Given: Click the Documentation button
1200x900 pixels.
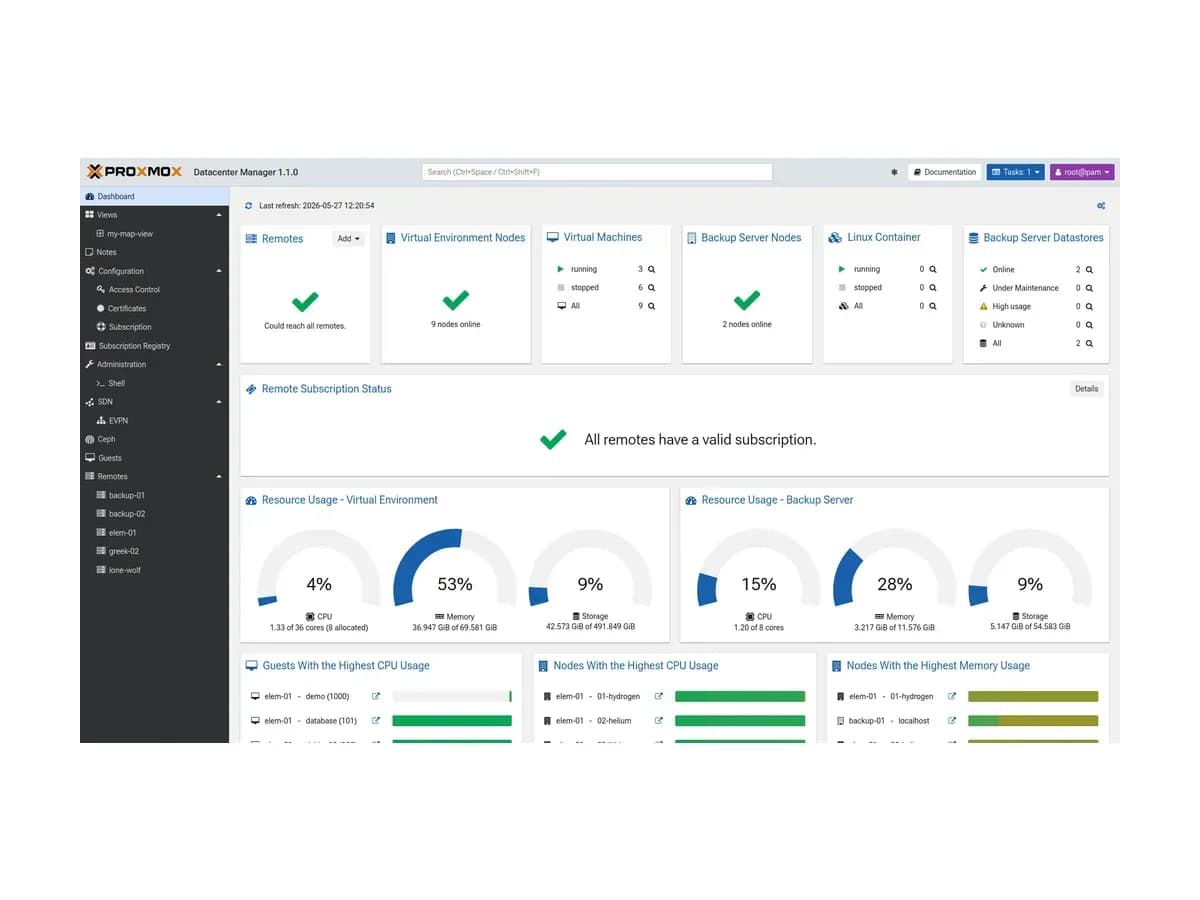Looking at the screenshot, I should pyautogui.click(x=944, y=172).
